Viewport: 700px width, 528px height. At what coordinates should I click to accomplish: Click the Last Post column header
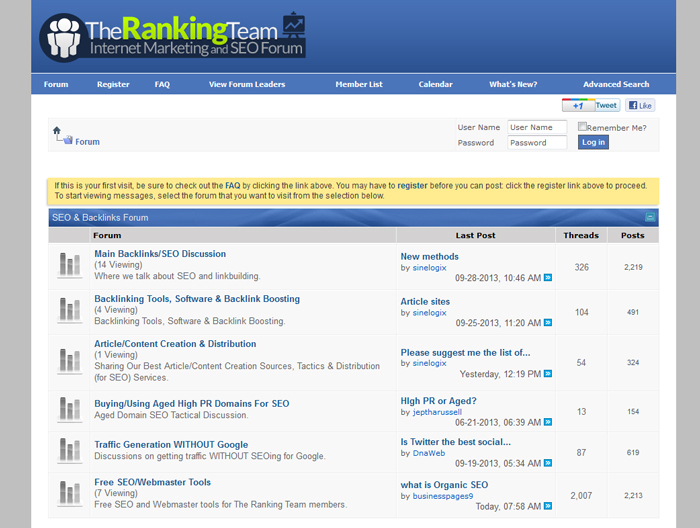pyautogui.click(x=475, y=235)
